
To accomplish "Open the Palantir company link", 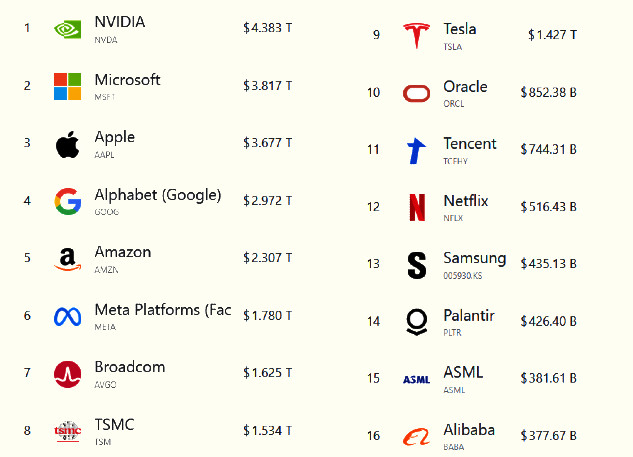I will [468, 316].
